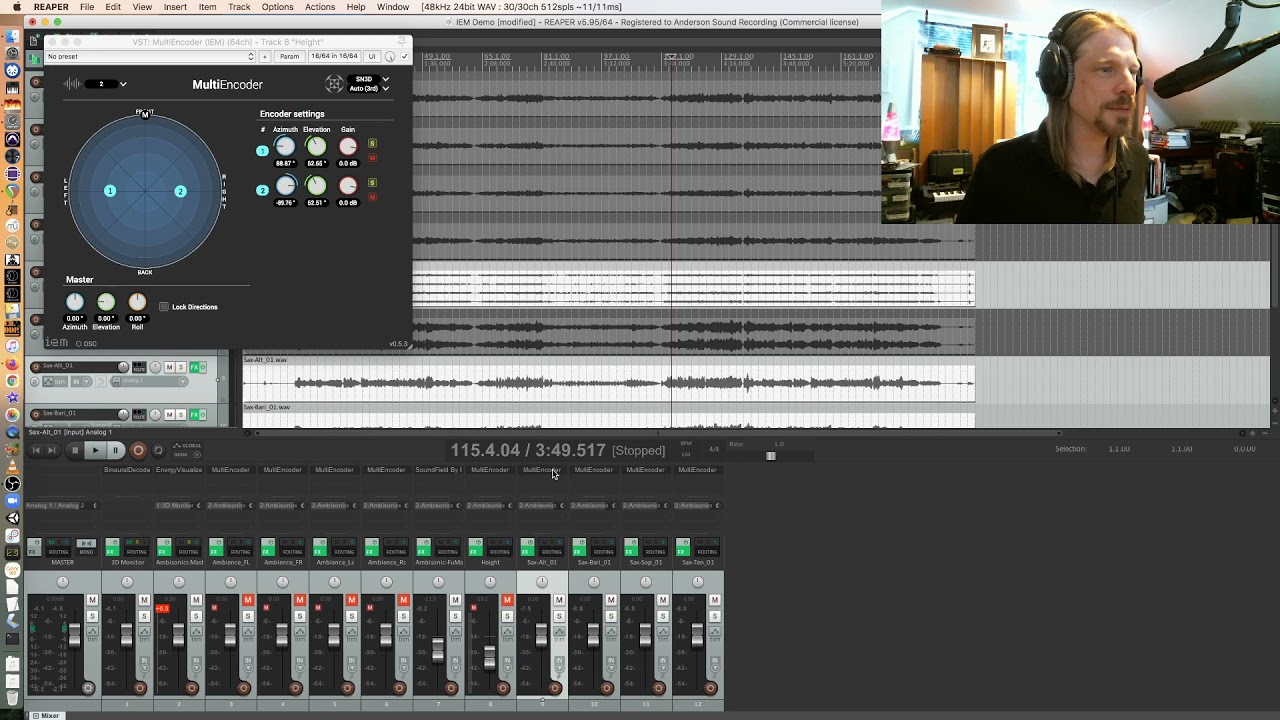This screenshot has height=720, width=1280.
Task: Open EnergyVisualize FX slot in mixer
Action: pyautogui.click(x=179, y=470)
